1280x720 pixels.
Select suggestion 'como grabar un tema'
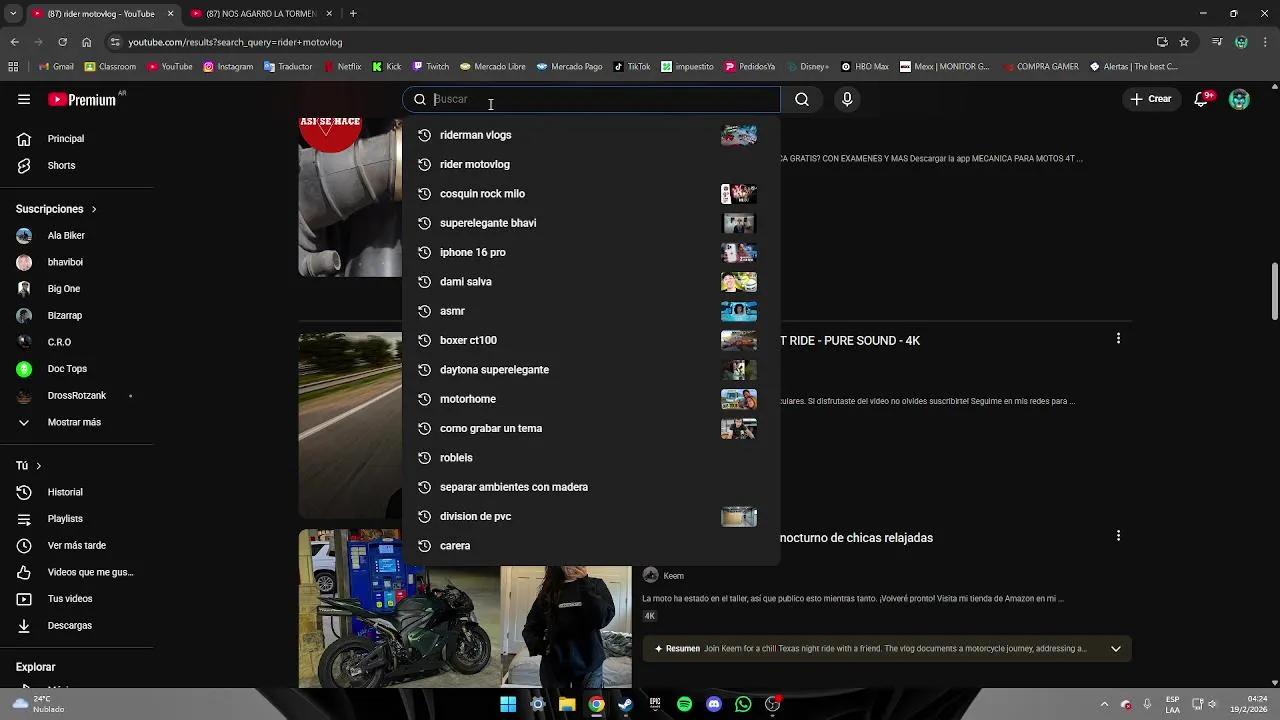tap(590, 428)
